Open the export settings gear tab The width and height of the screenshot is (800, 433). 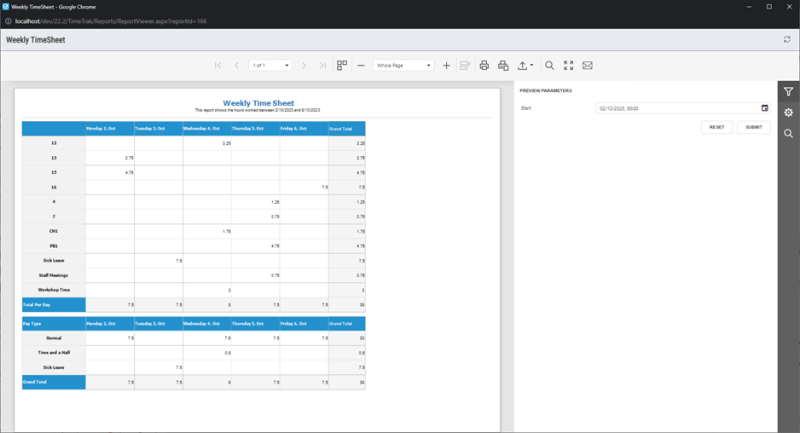tap(789, 113)
